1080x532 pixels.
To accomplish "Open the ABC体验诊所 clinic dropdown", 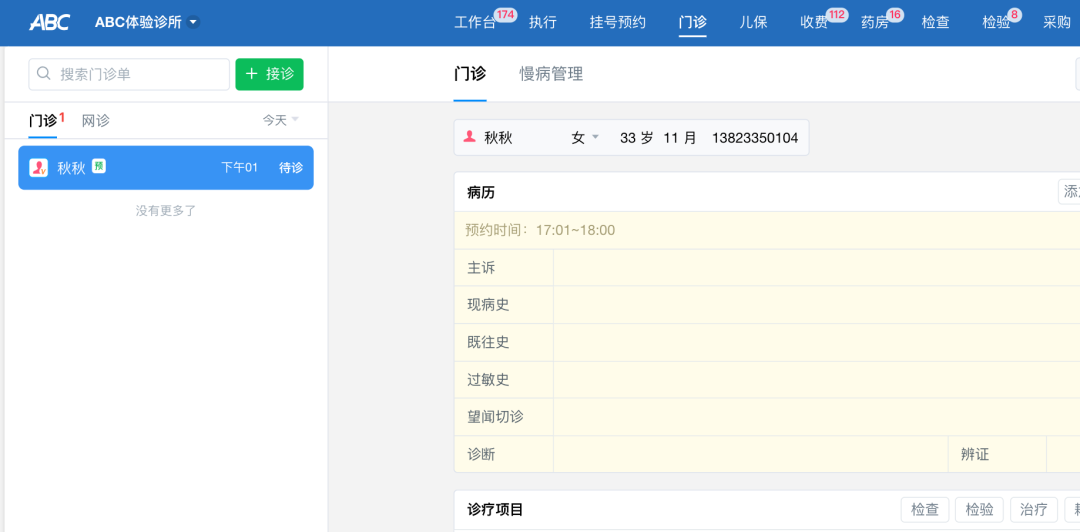I will (x=147, y=22).
